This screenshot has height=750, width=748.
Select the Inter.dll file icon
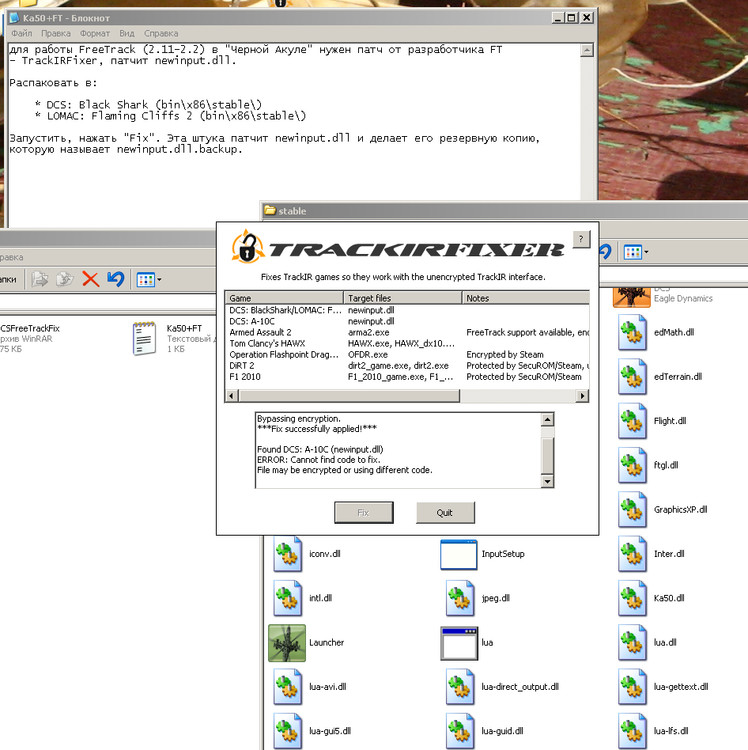632,554
